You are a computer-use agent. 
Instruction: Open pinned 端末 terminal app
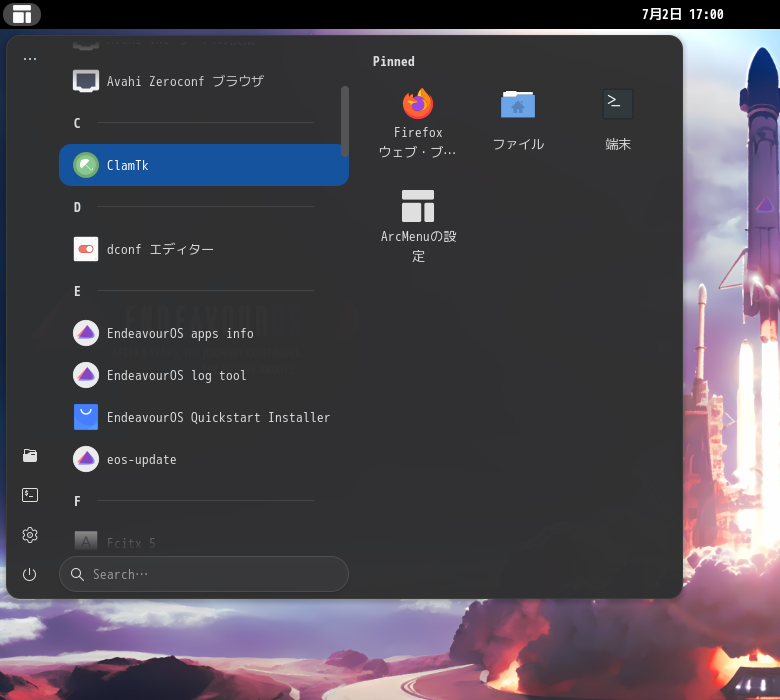pos(618,121)
